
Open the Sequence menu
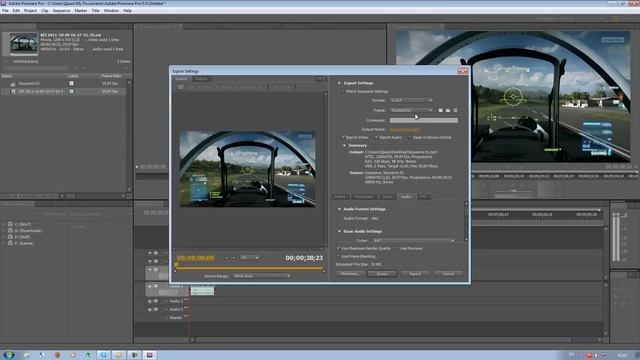click(61, 11)
